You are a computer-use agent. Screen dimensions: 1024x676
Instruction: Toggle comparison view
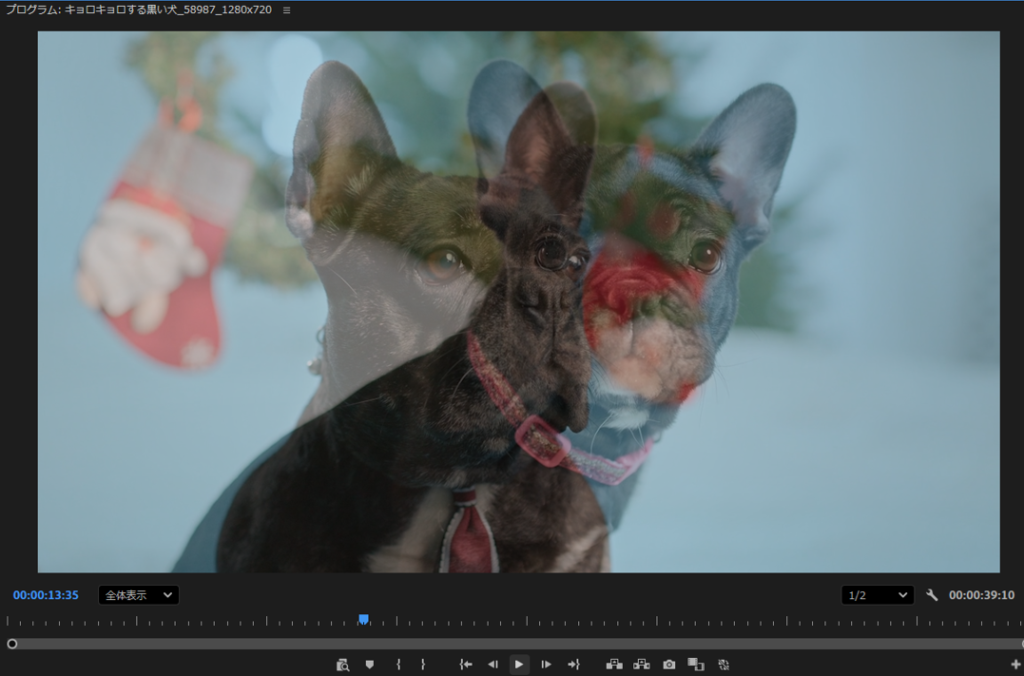[x=696, y=664]
